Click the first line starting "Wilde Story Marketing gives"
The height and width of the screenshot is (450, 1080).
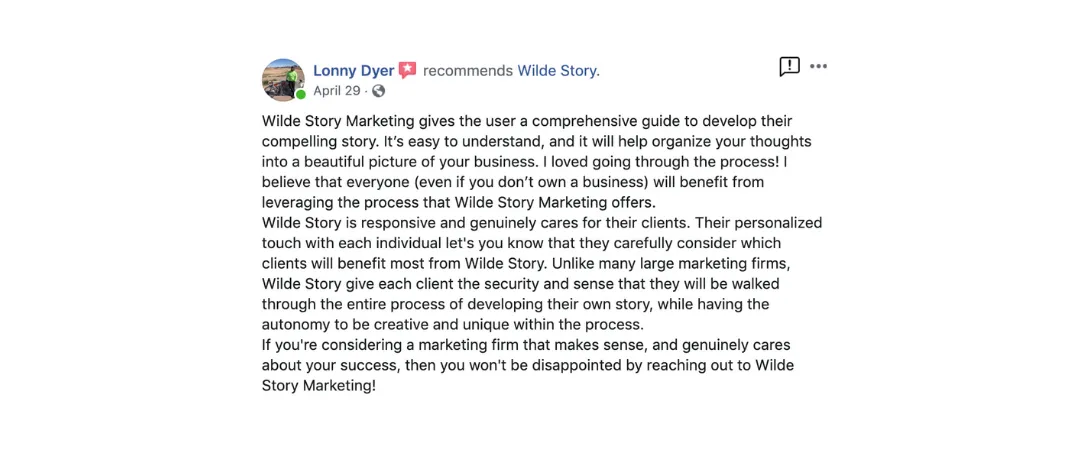(x=527, y=121)
